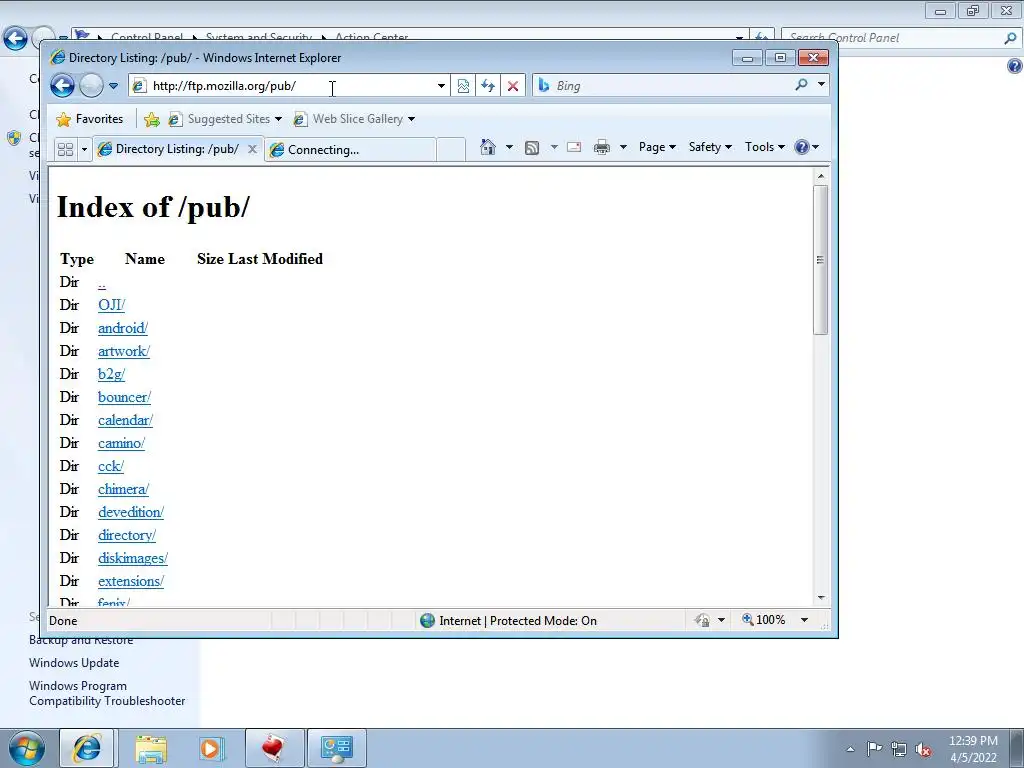Open the cck/ directory link

(x=111, y=466)
